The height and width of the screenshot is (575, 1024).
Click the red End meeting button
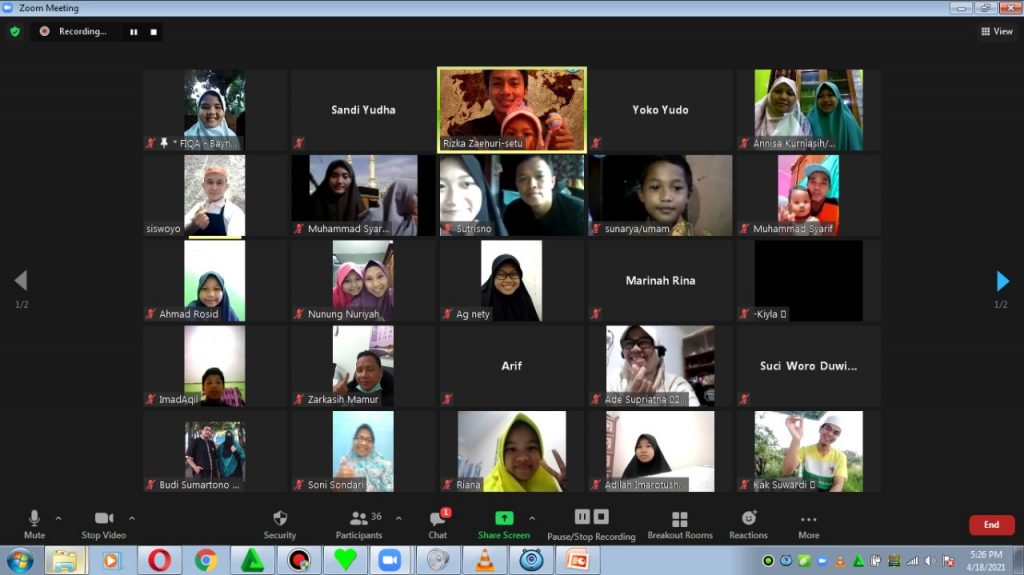point(991,525)
